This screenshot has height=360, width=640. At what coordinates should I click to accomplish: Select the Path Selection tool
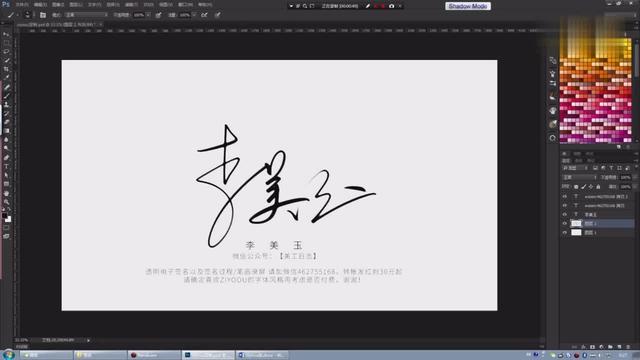coord(6,175)
